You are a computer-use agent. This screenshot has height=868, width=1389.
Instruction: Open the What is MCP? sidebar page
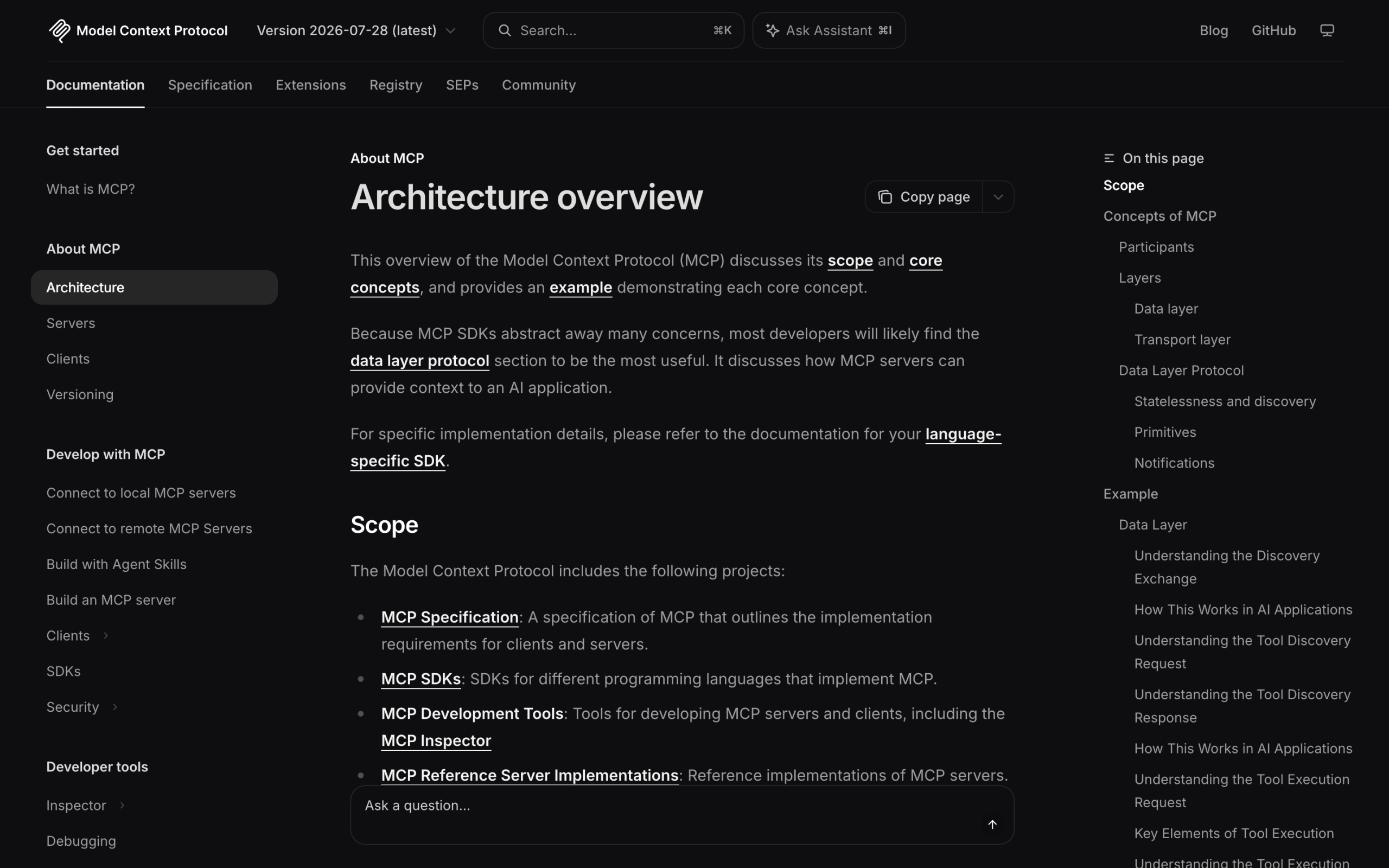tap(91, 189)
